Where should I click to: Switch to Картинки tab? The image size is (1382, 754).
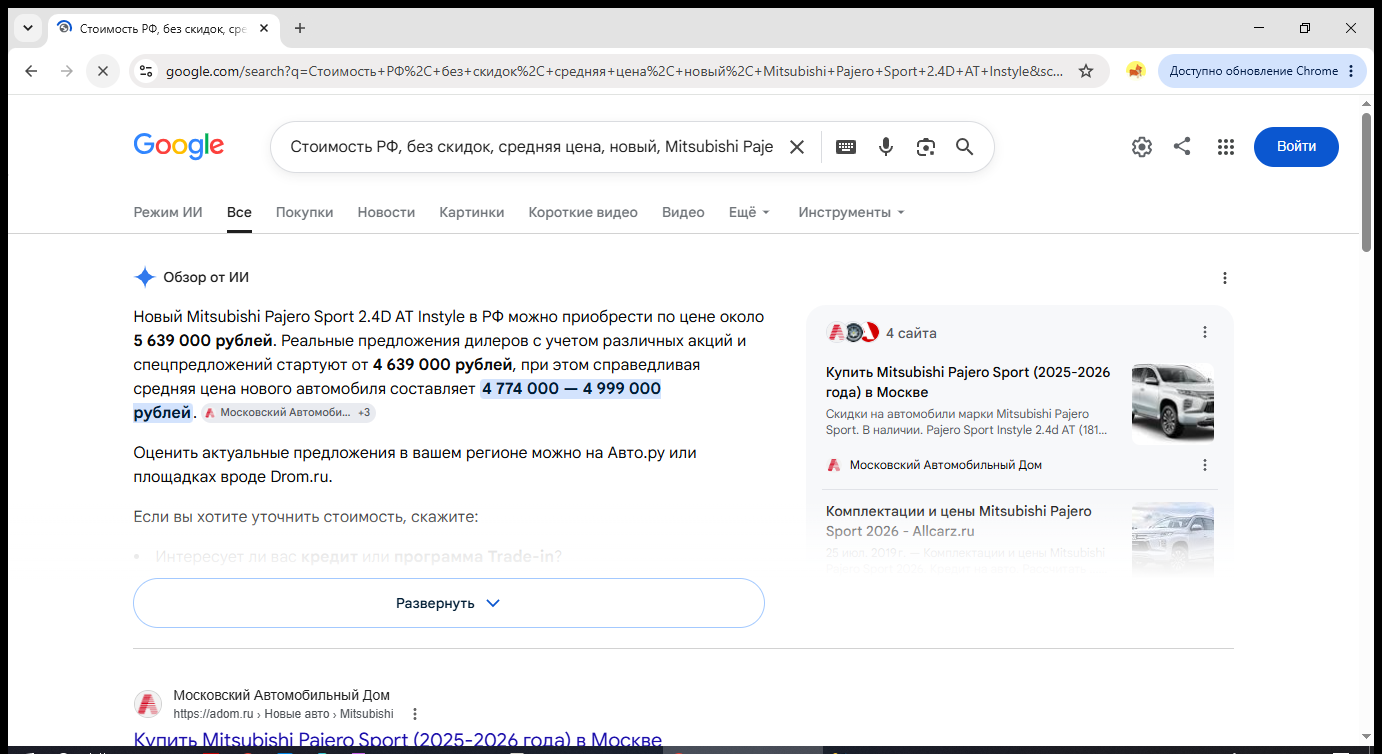coord(472,212)
